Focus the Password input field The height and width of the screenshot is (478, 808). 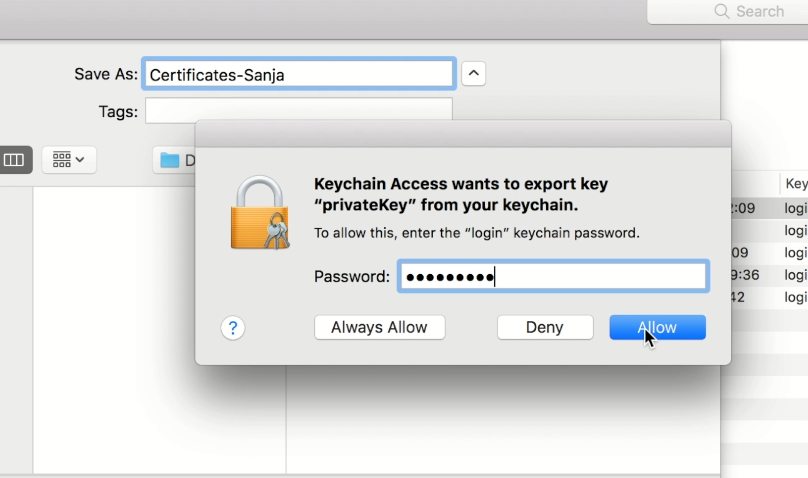pyautogui.click(x=553, y=277)
